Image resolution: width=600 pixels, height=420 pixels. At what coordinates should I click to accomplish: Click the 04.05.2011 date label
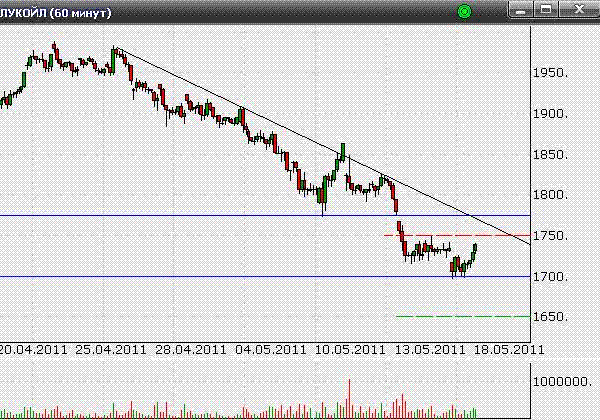[271, 350]
